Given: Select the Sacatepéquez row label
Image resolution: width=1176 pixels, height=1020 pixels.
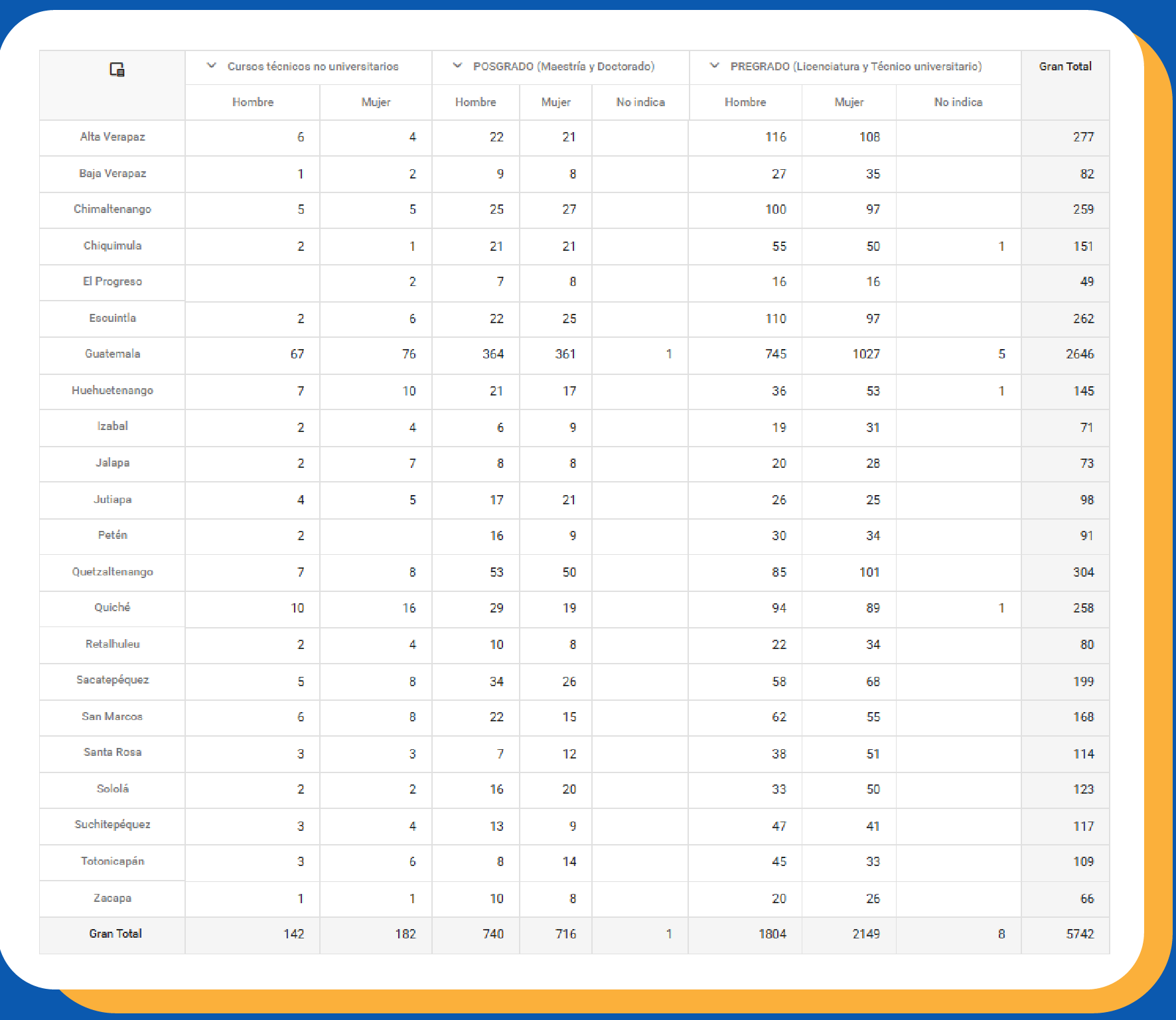Looking at the screenshot, I should tap(113, 680).
